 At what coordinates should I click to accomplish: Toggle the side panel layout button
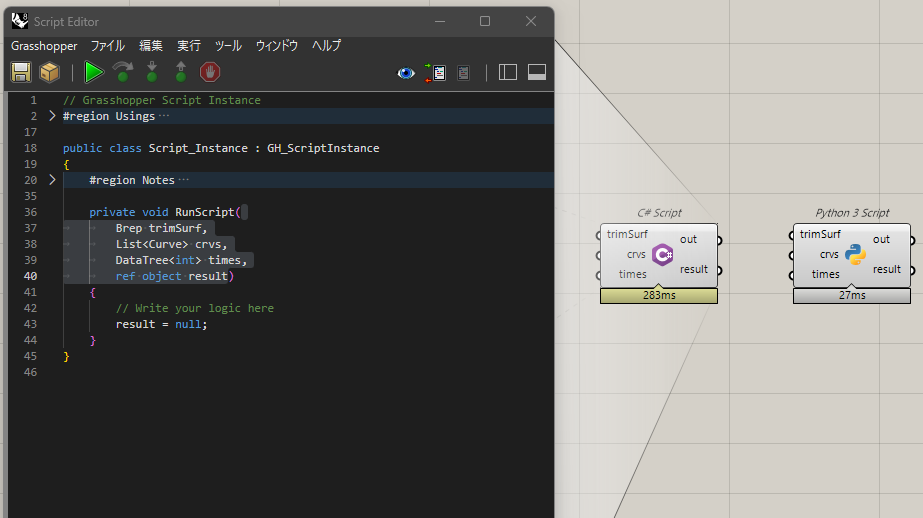point(508,72)
